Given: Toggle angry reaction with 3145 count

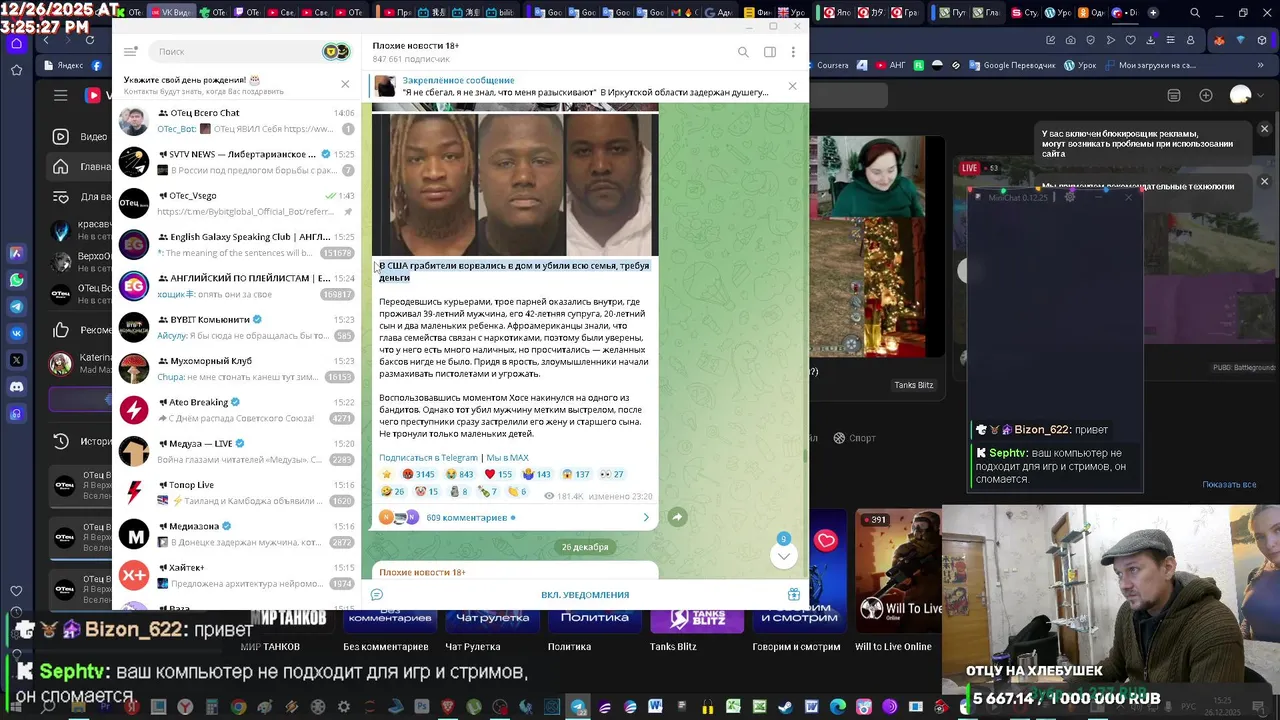Looking at the screenshot, I should click(419, 474).
